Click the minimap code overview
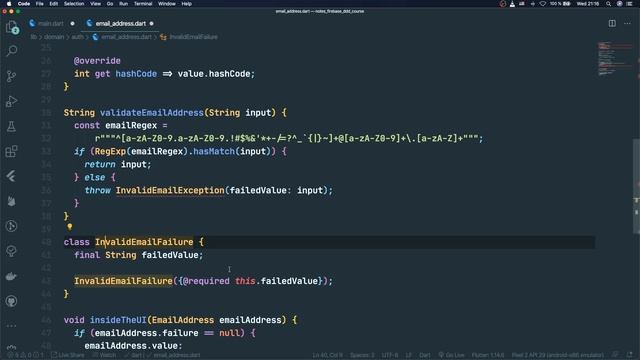 tap(616, 59)
